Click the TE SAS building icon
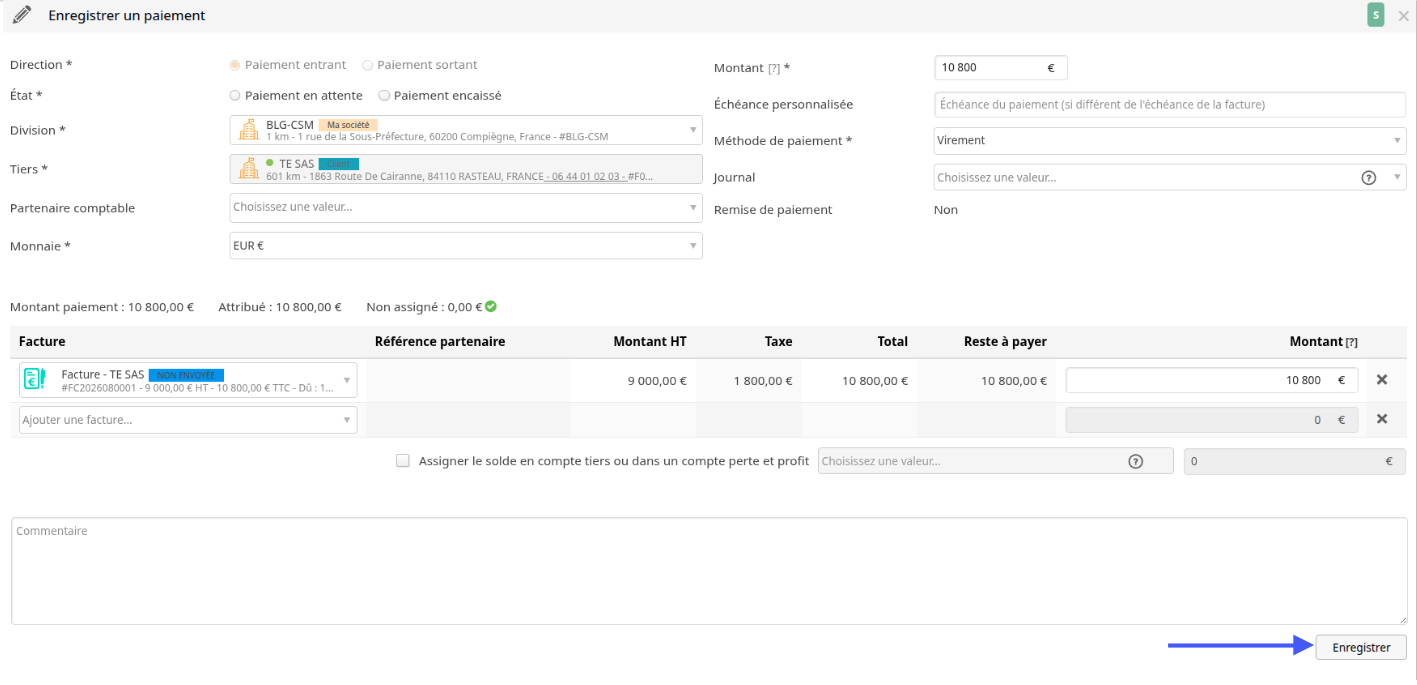Viewport: 1417px width, 685px height. [248, 169]
